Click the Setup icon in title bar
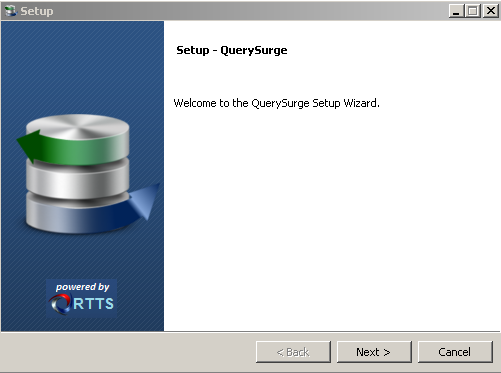Screen dimensions: 501x373 (11, 11)
